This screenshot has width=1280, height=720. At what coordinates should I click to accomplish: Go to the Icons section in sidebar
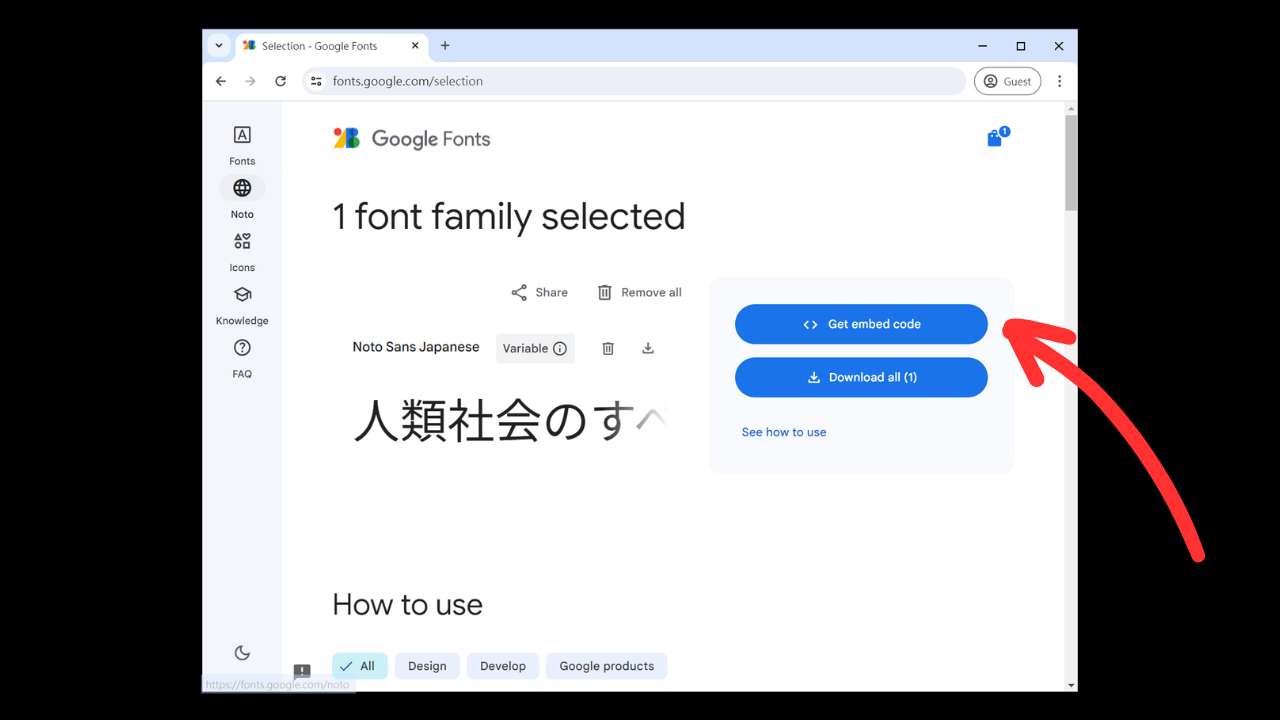coord(242,242)
